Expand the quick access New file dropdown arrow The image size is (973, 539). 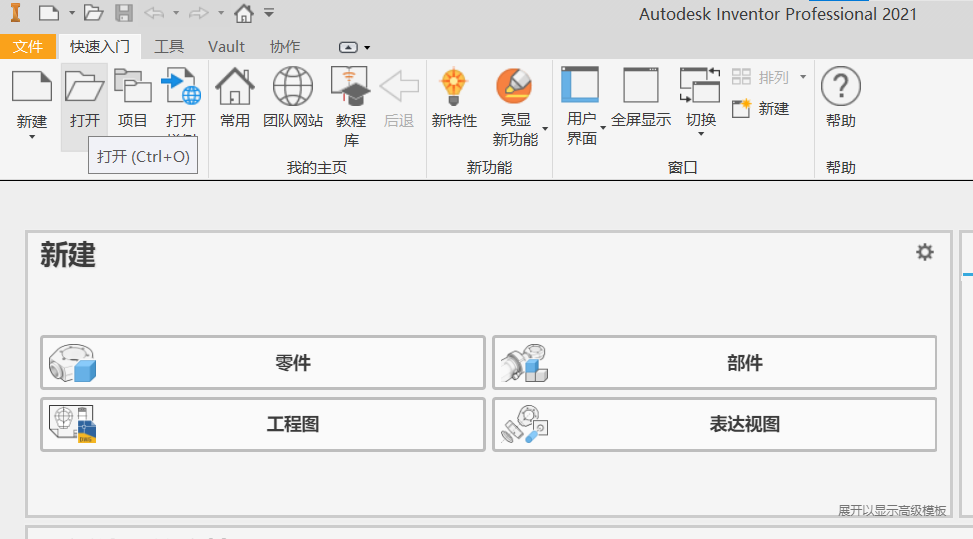71,13
